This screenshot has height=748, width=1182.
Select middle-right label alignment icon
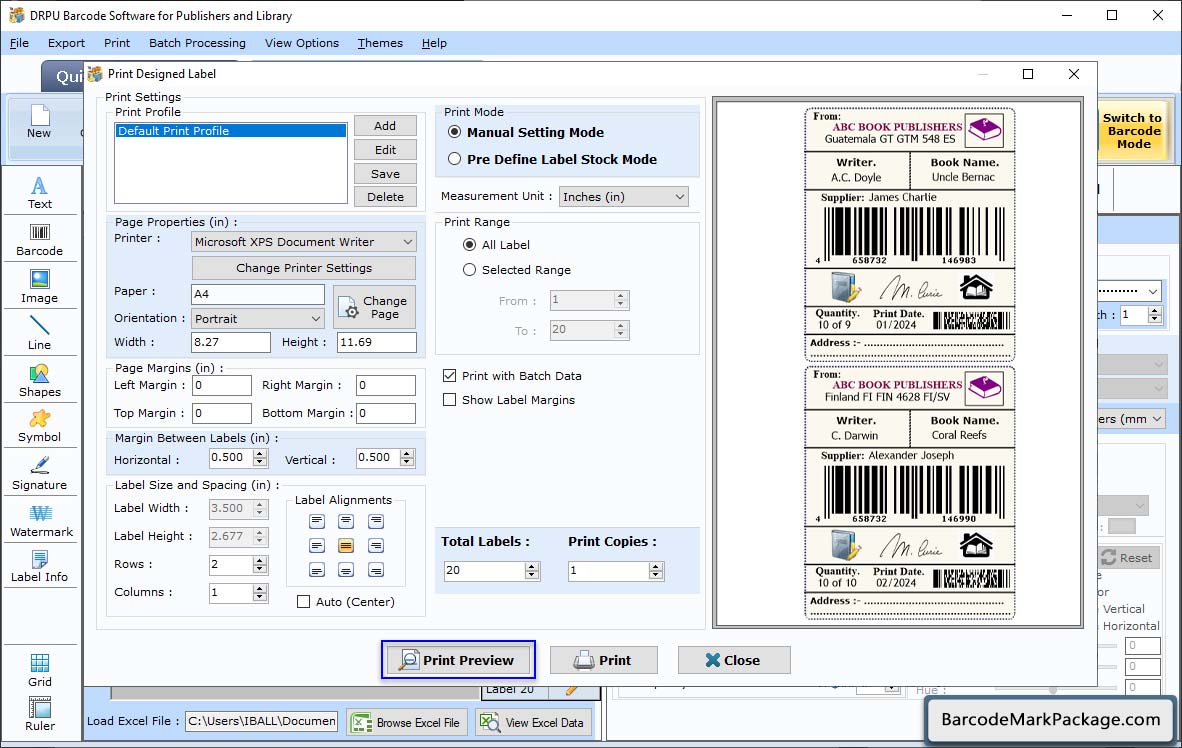(x=375, y=545)
